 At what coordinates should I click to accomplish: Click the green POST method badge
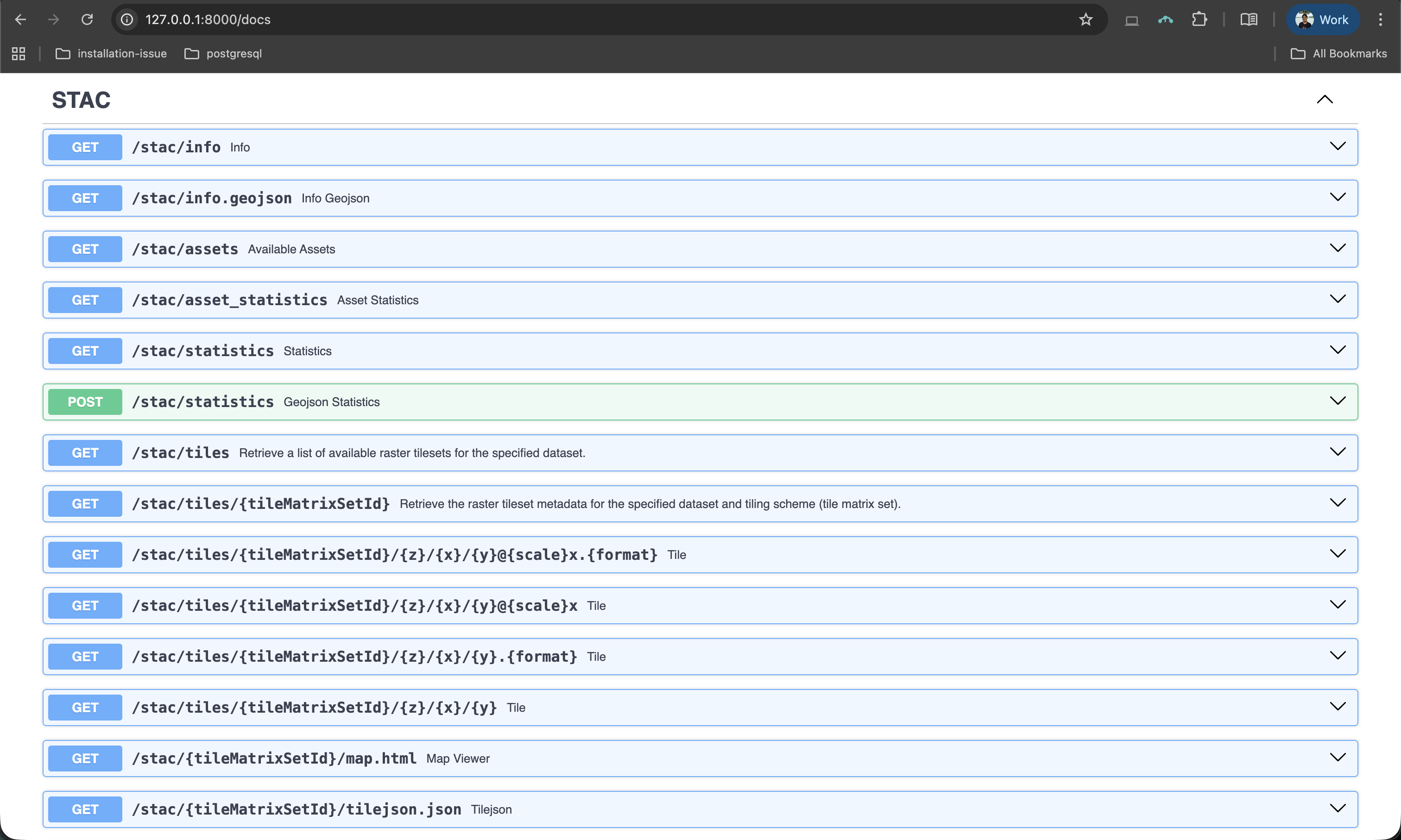tap(85, 402)
